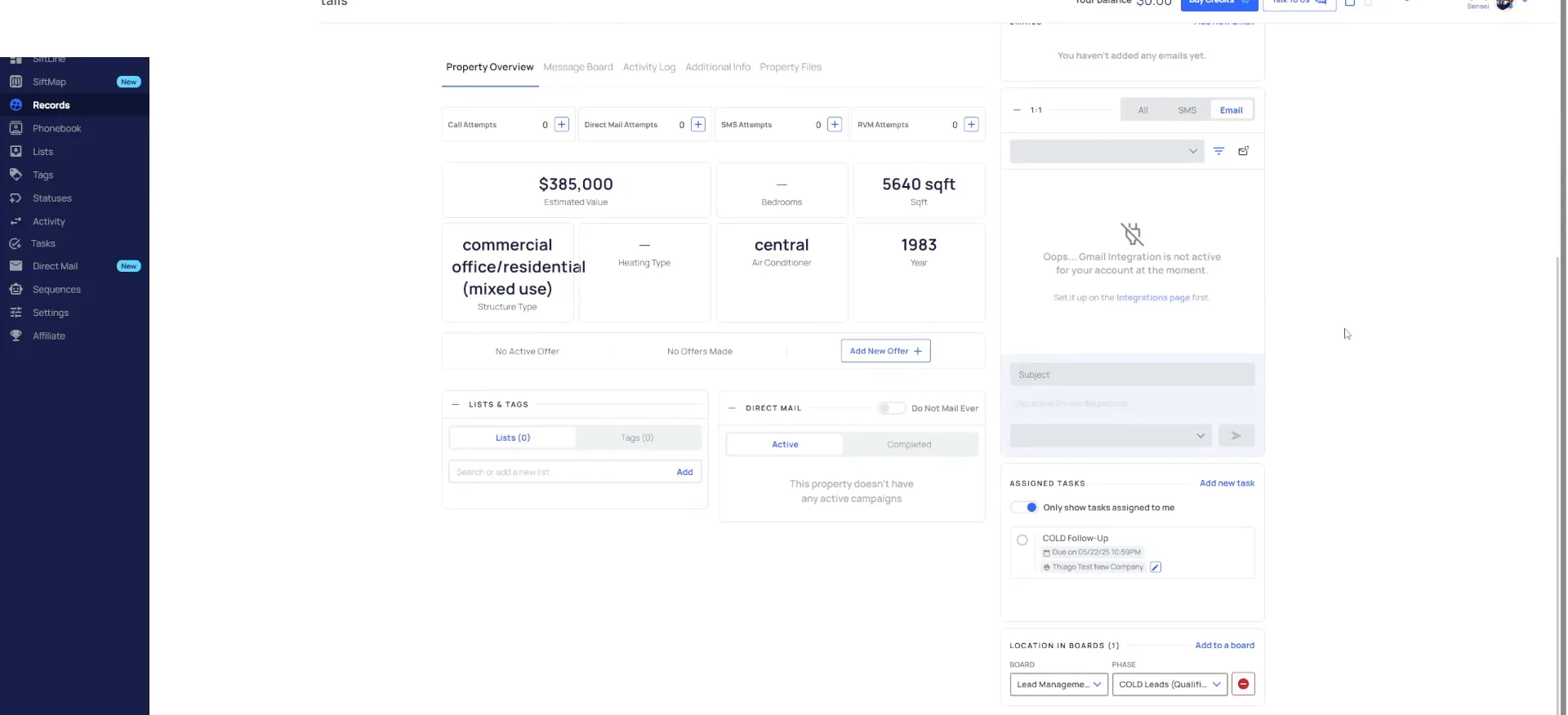Open the Additional Info tab

tap(718, 67)
